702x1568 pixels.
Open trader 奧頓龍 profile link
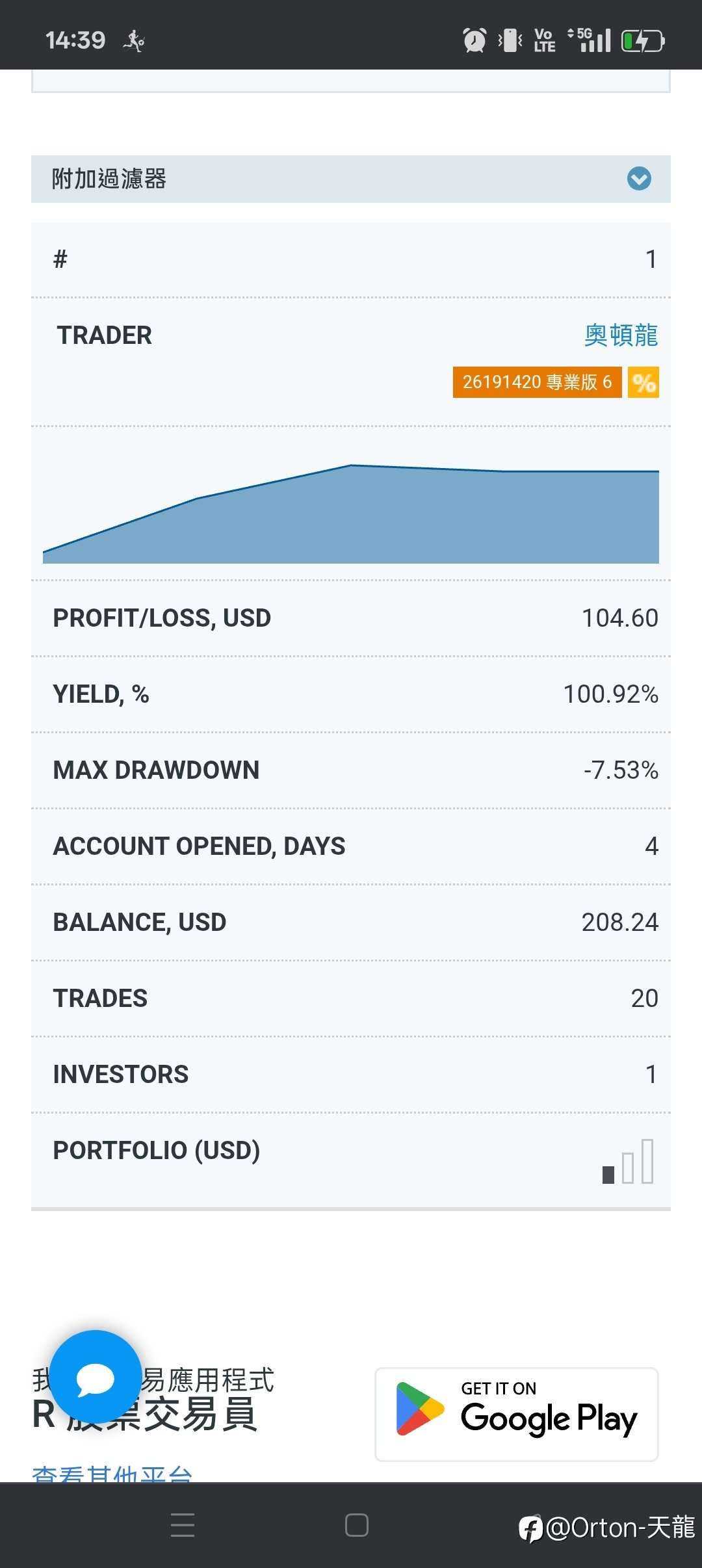[x=621, y=335]
